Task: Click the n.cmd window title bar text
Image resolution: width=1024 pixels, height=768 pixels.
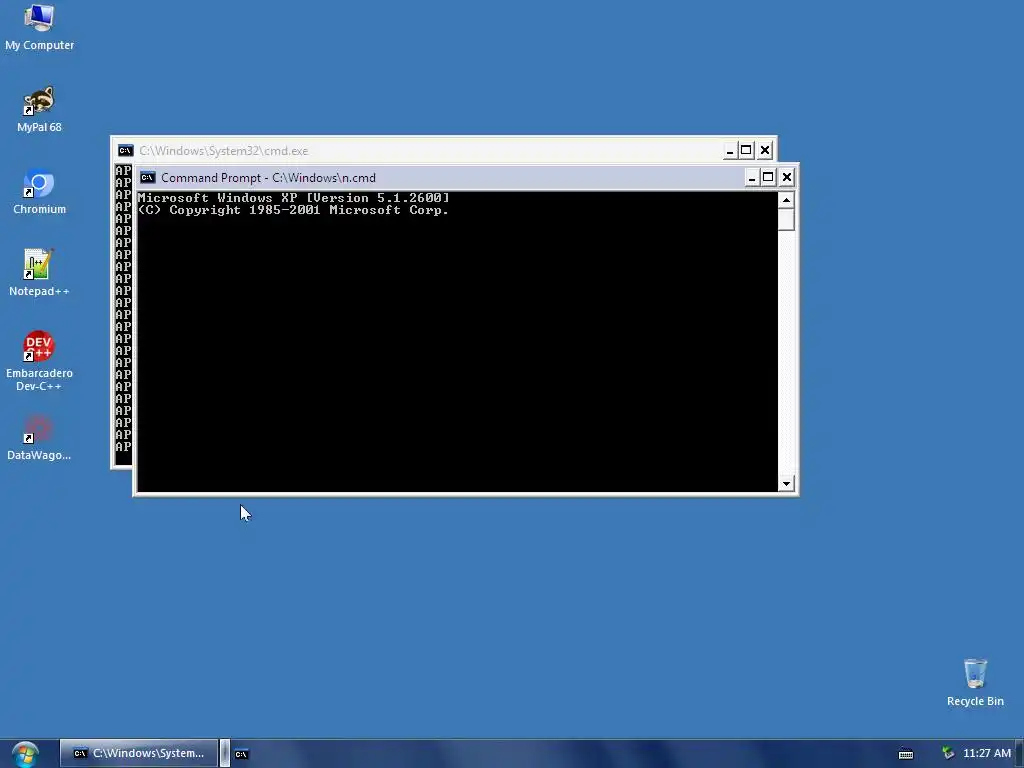Action: point(268,178)
